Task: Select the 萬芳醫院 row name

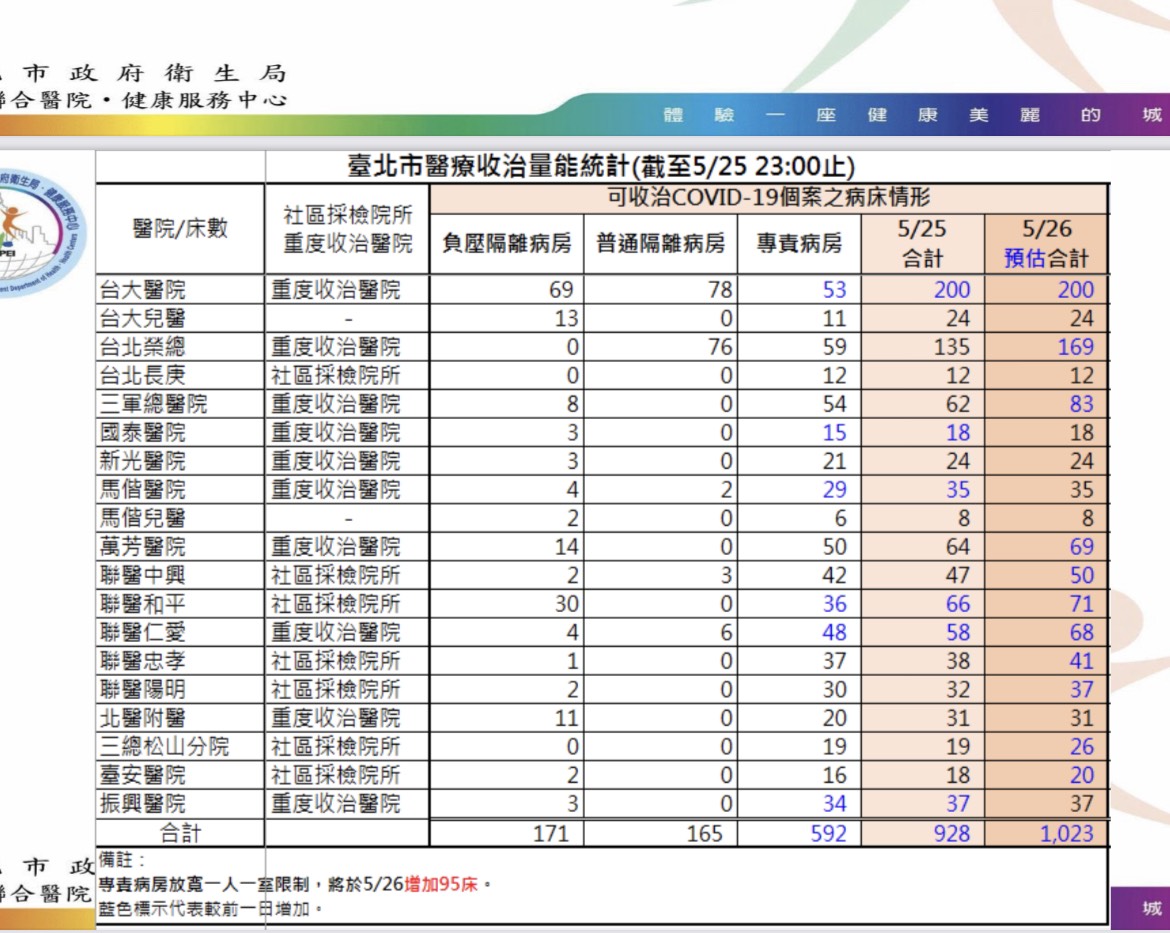Action: pyautogui.click(x=143, y=546)
